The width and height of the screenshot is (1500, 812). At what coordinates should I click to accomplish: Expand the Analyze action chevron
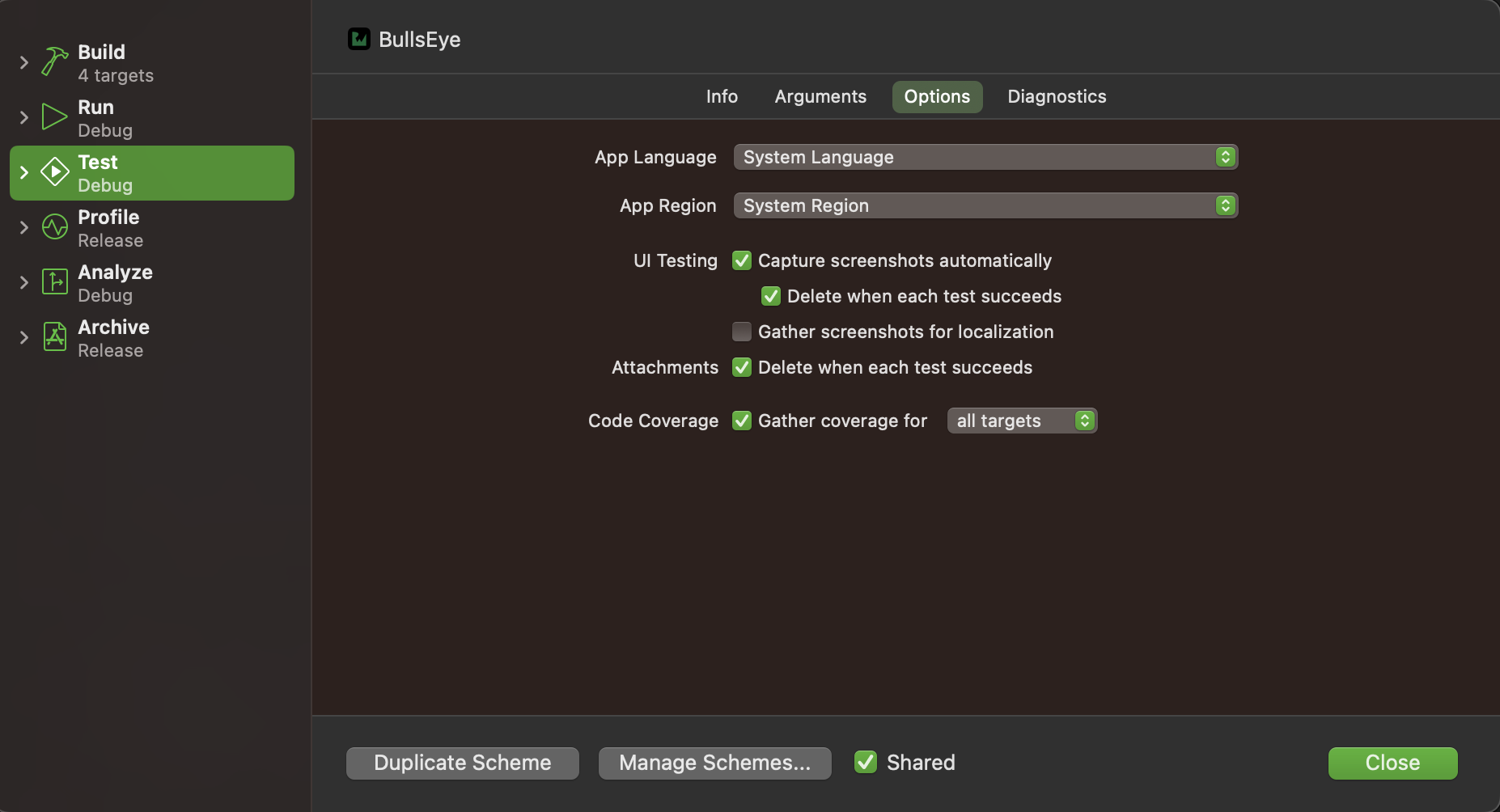click(x=23, y=282)
